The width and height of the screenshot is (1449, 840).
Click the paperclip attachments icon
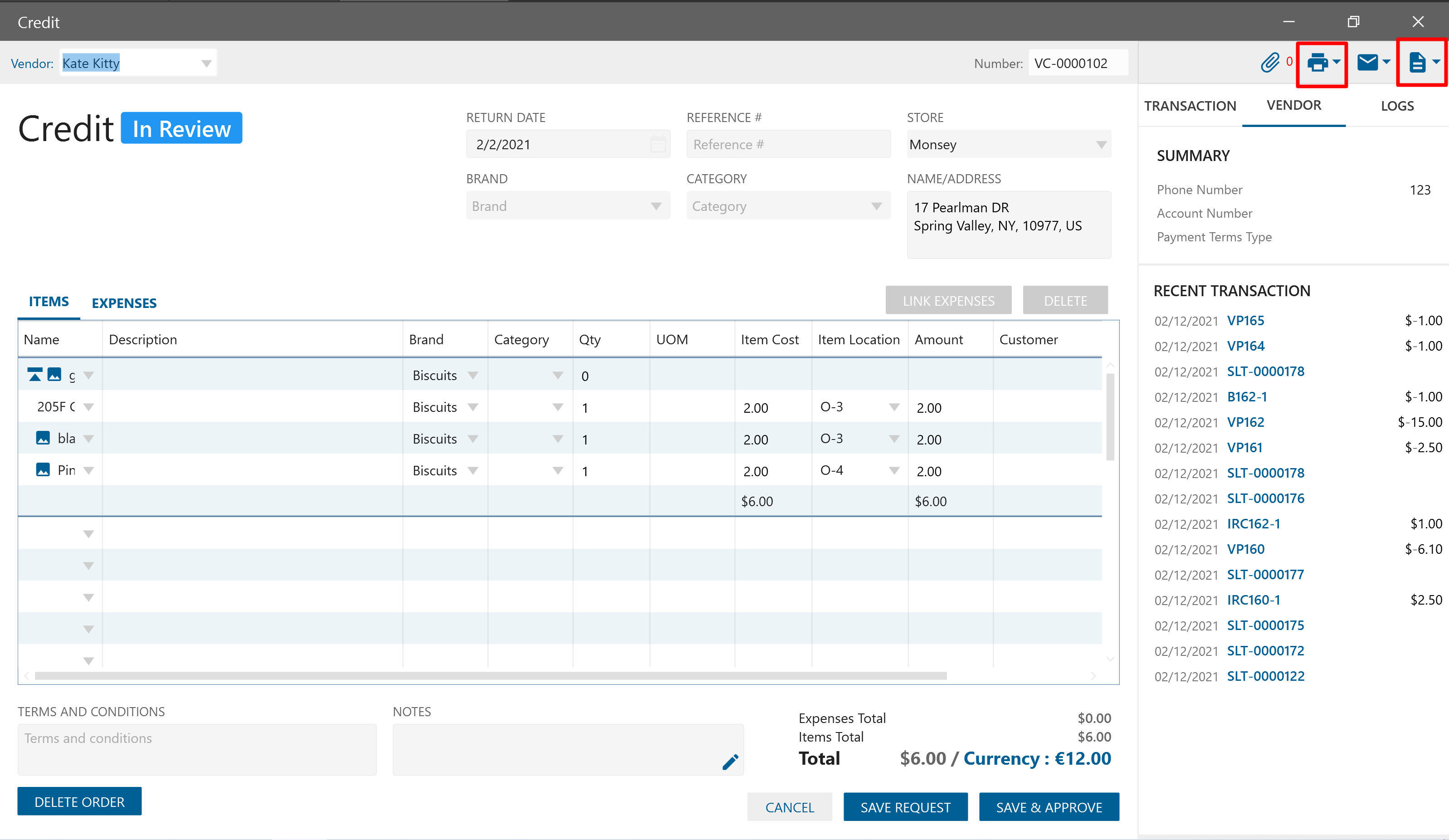[x=1269, y=62]
